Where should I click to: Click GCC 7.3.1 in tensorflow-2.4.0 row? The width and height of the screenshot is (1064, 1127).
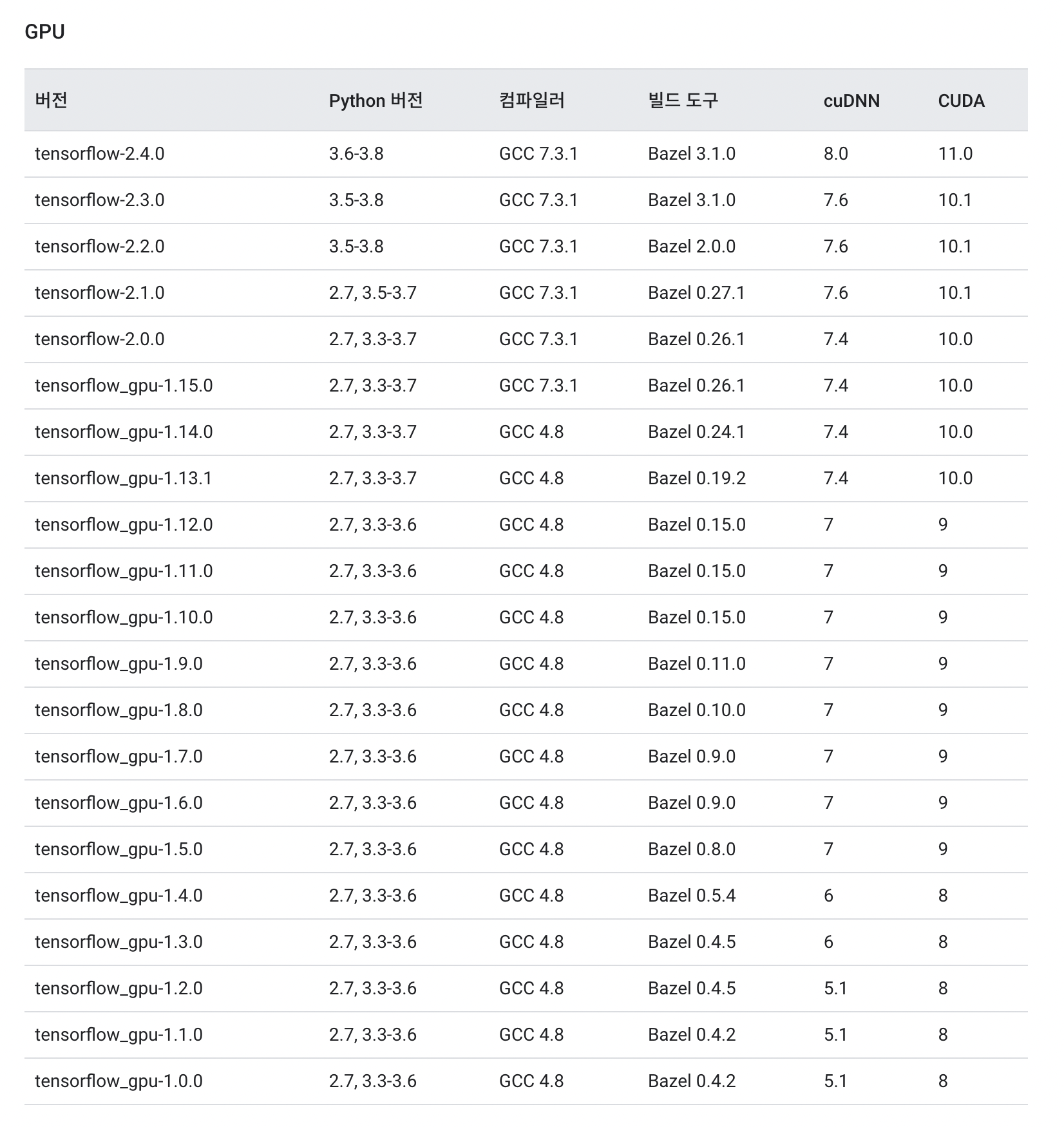coord(538,154)
